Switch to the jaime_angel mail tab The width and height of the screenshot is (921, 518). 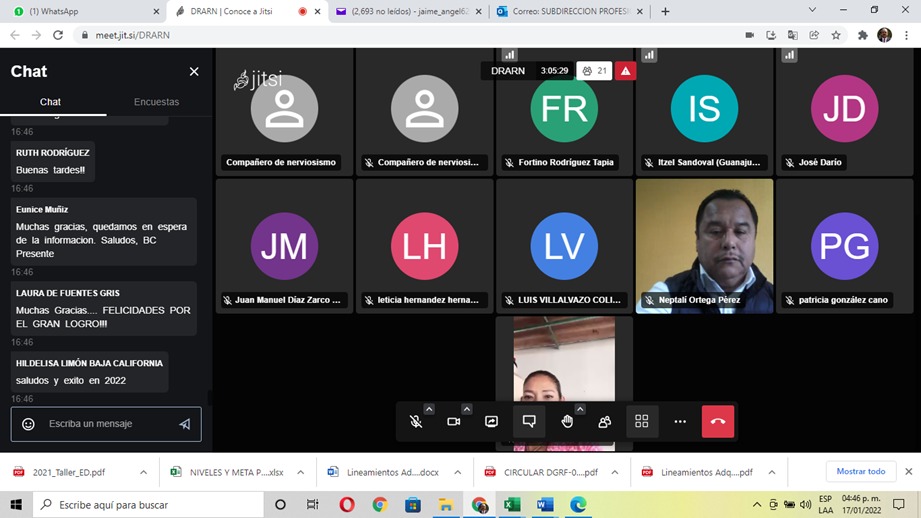coord(409,11)
